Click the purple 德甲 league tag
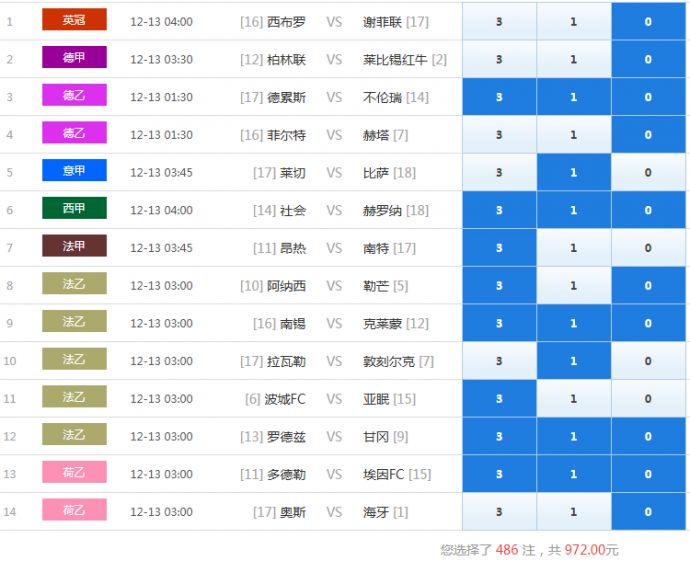690x561 pixels. (x=74, y=58)
